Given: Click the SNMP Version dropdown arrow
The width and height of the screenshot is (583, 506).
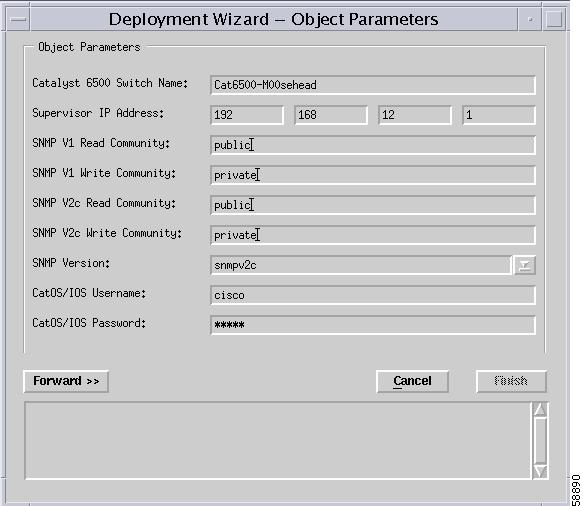Looking at the screenshot, I should pyautogui.click(x=524, y=265).
